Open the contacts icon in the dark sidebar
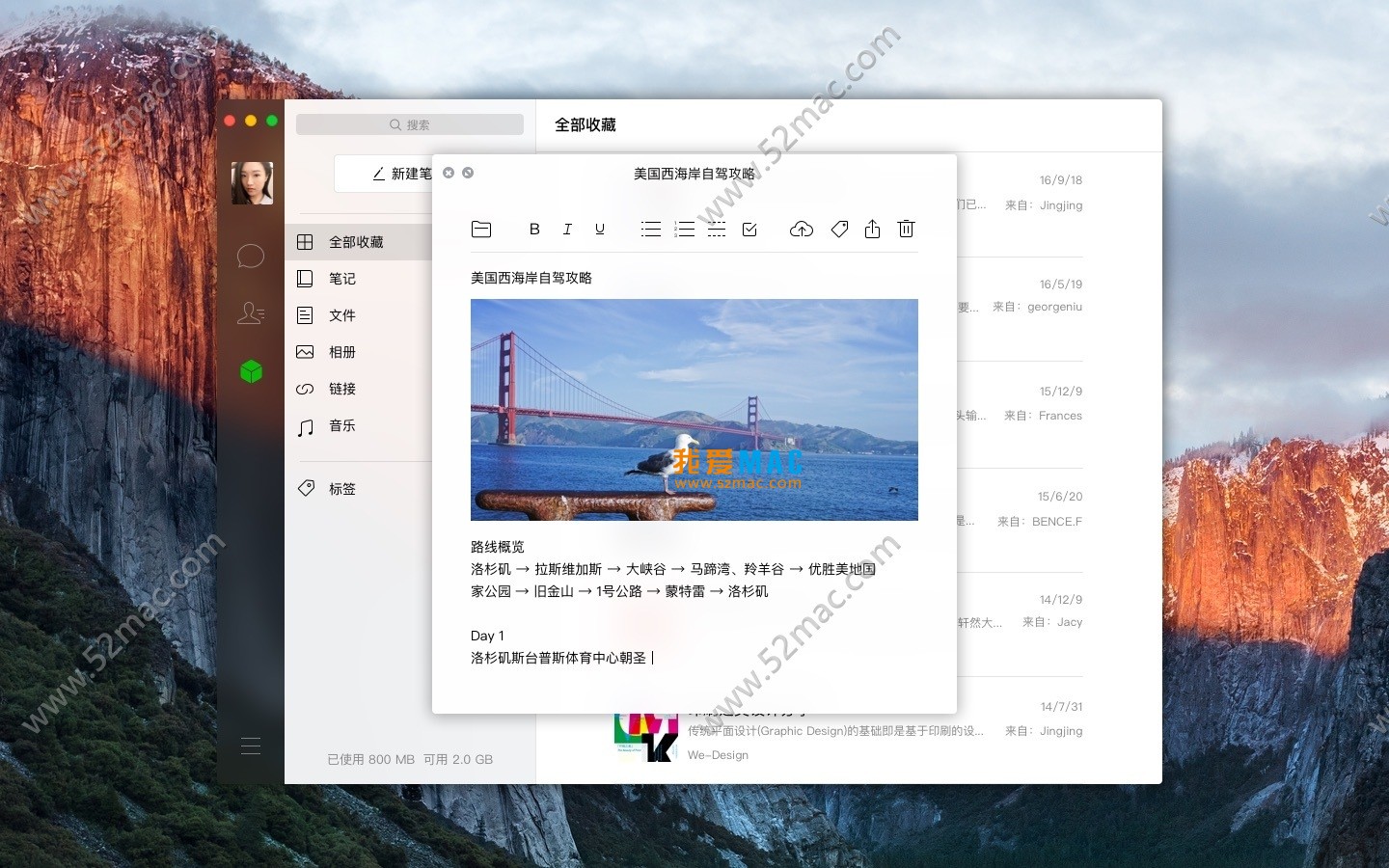Viewport: 1389px width, 868px height. [251, 313]
